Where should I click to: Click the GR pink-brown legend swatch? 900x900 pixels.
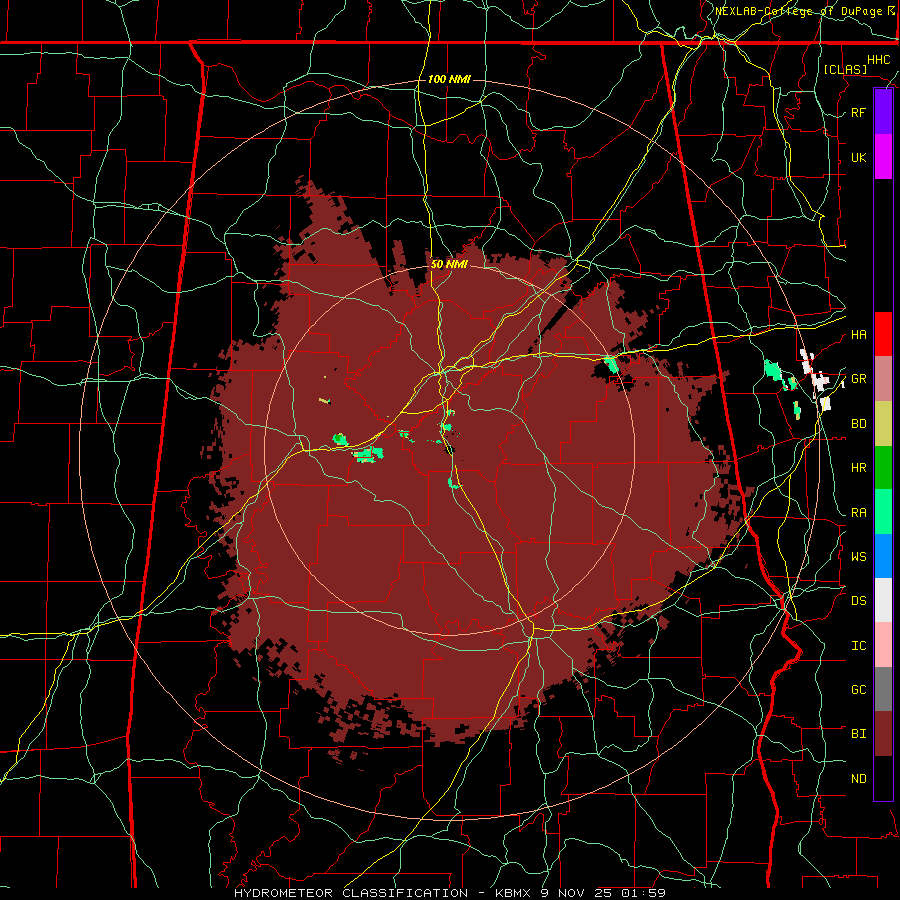883,378
